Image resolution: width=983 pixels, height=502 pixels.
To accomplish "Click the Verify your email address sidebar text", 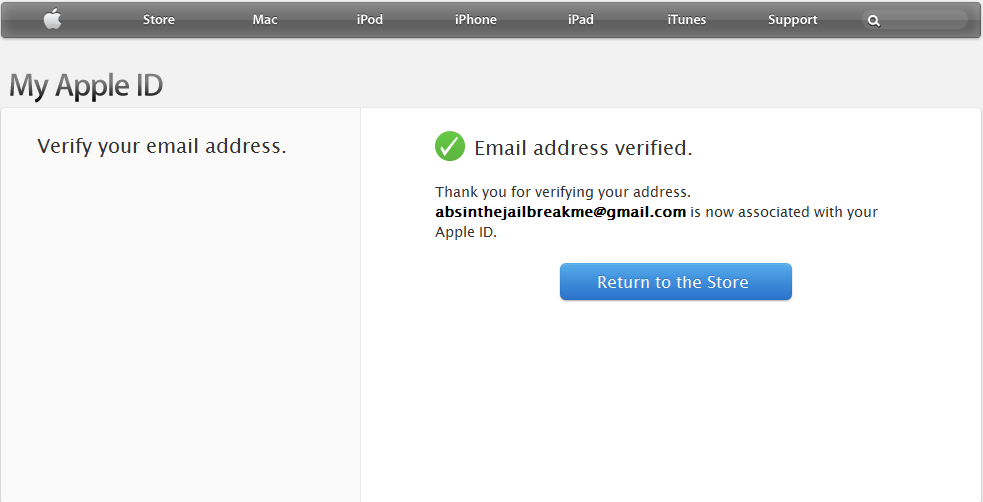I will 162,146.
